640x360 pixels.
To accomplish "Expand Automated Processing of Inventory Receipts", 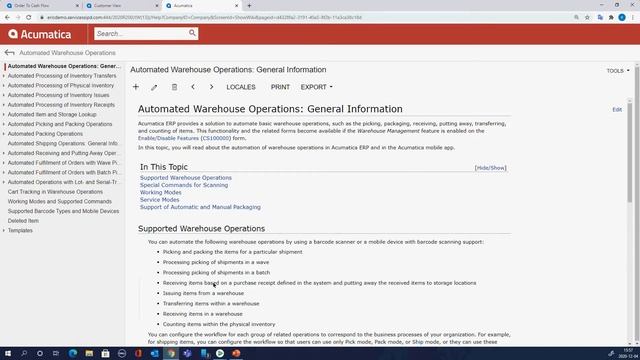I will 4,105.
